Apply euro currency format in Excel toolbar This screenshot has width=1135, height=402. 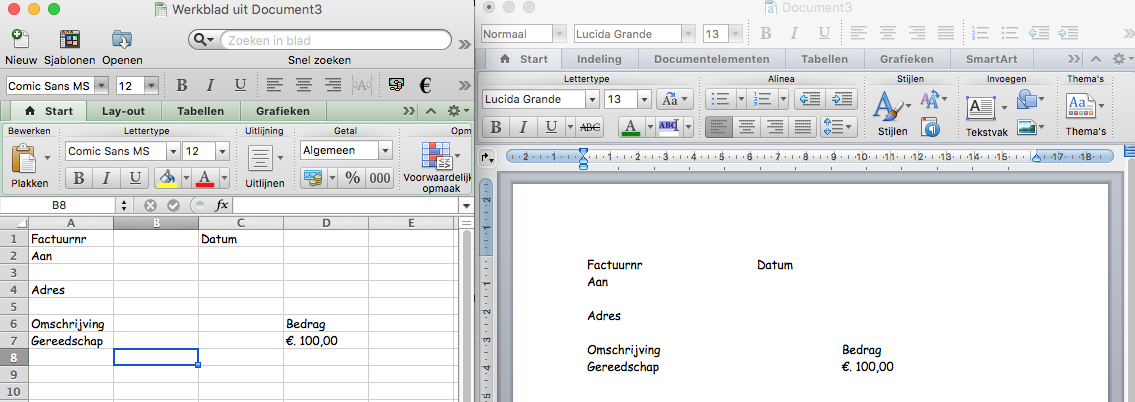425,85
